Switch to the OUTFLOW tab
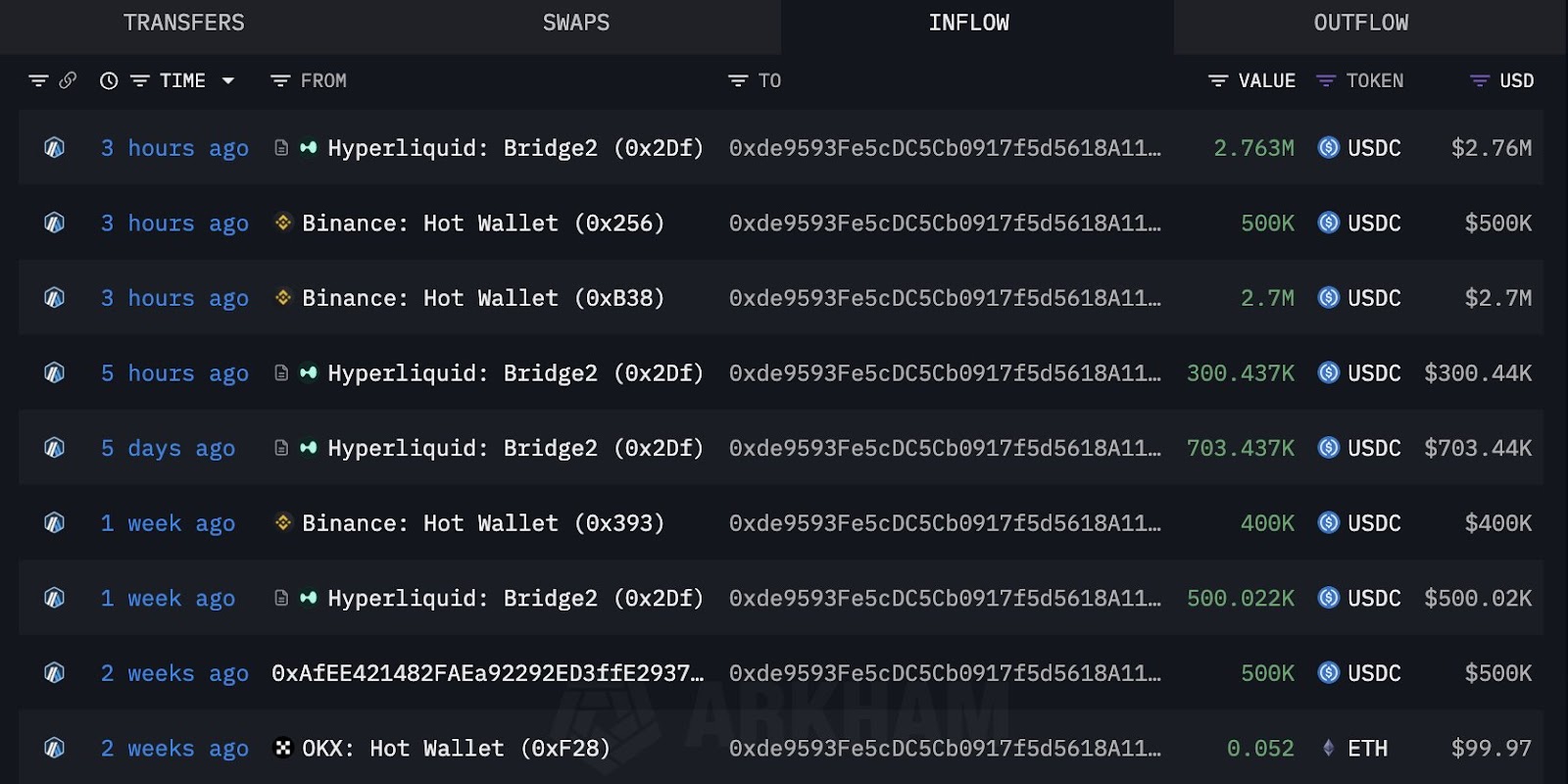This screenshot has width=1568, height=784. pyautogui.click(x=1360, y=23)
